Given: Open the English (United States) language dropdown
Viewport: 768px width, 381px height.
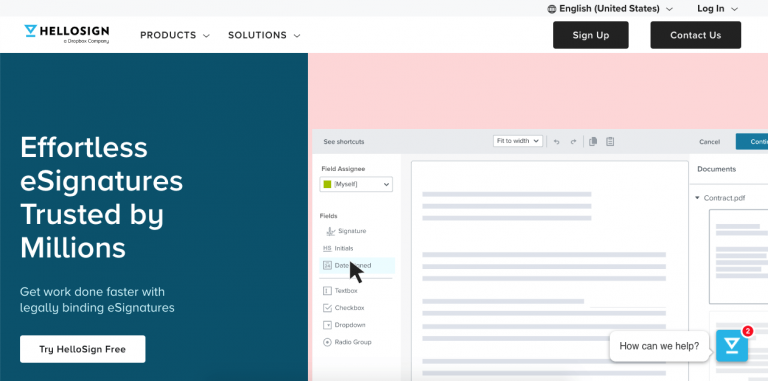Looking at the screenshot, I should [610, 9].
